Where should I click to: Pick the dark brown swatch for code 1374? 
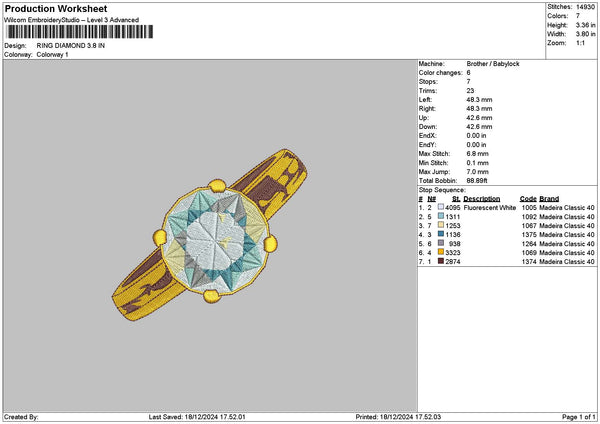pyautogui.click(x=440, y=261)
